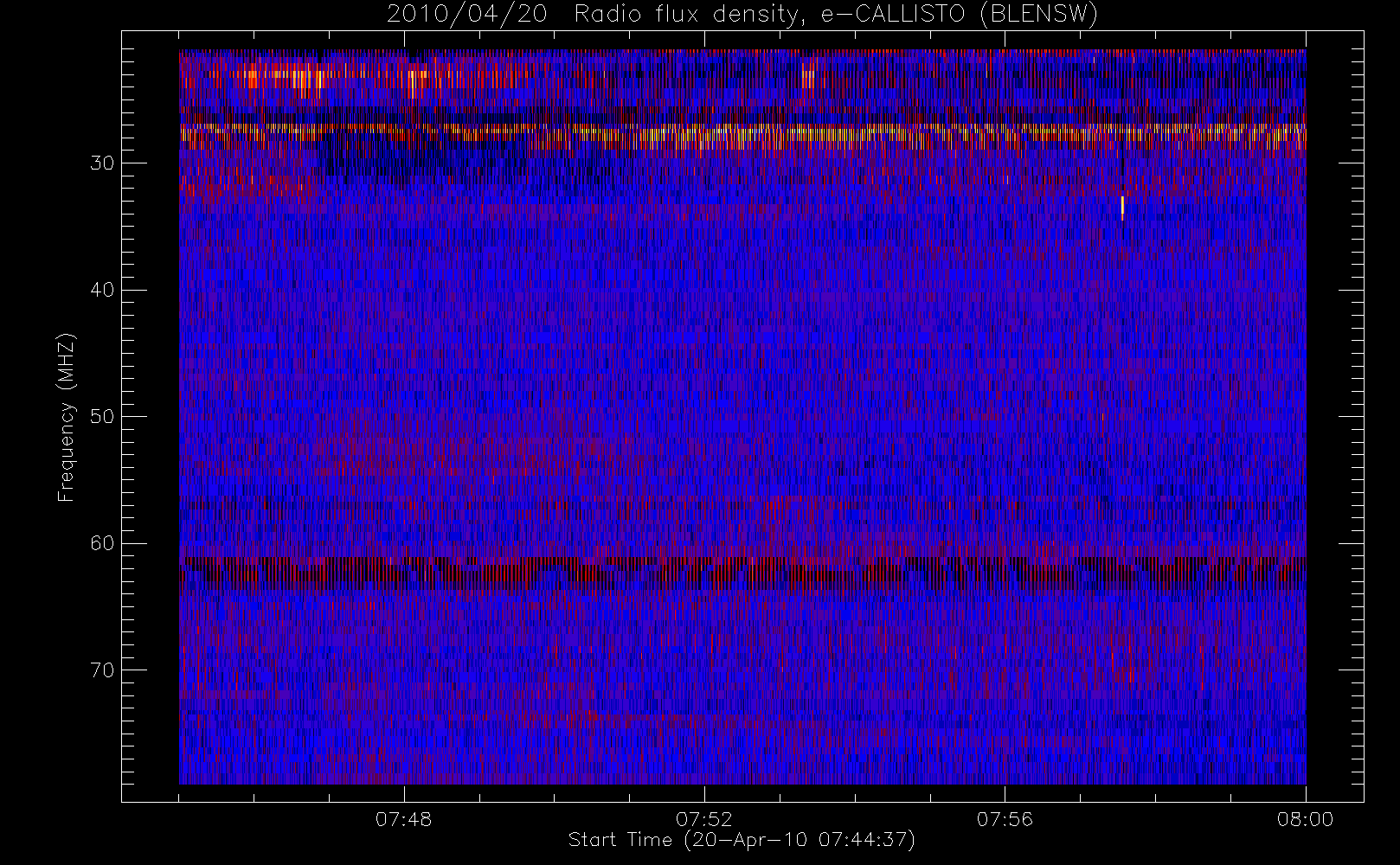
Task: Click the 07:52 time tick label
Action: pos(704,819)
